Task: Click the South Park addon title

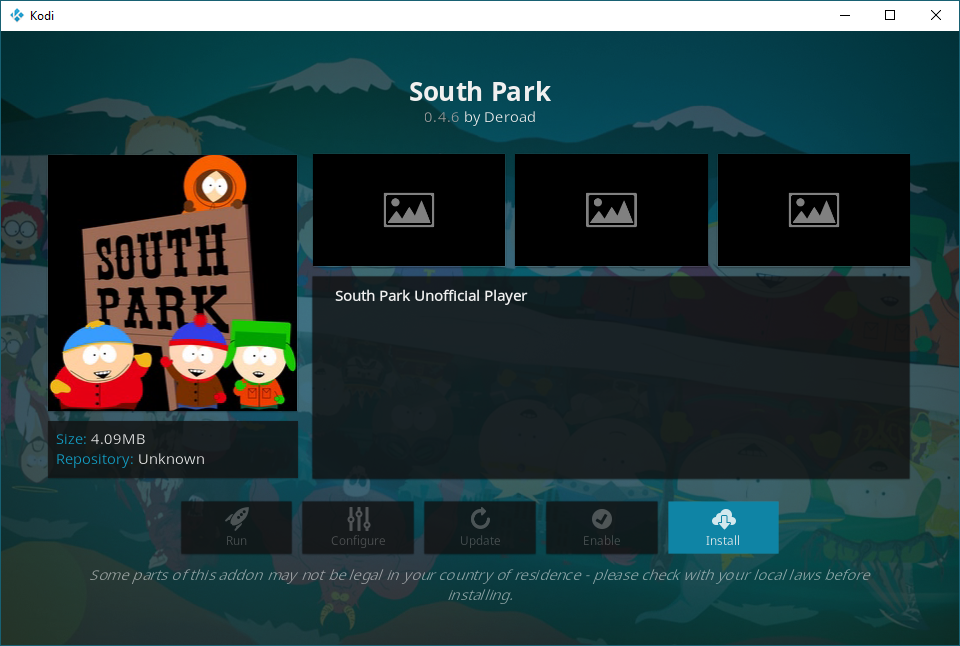Action: point(480,92)
